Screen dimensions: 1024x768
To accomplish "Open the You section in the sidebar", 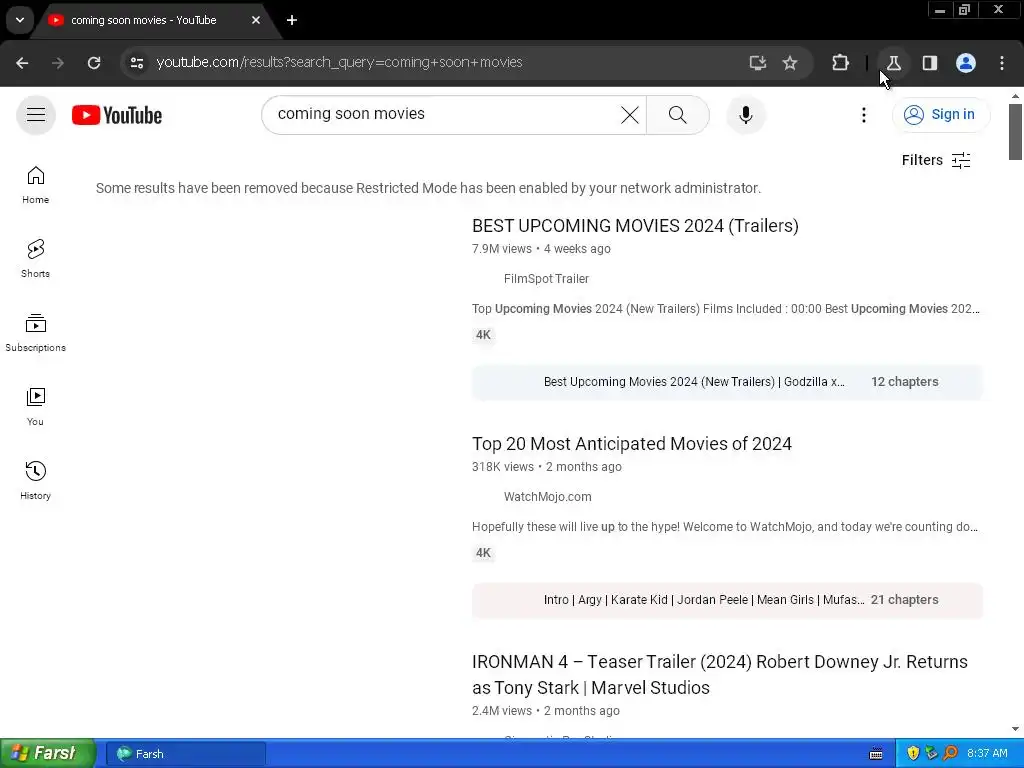I will [35, 407].
